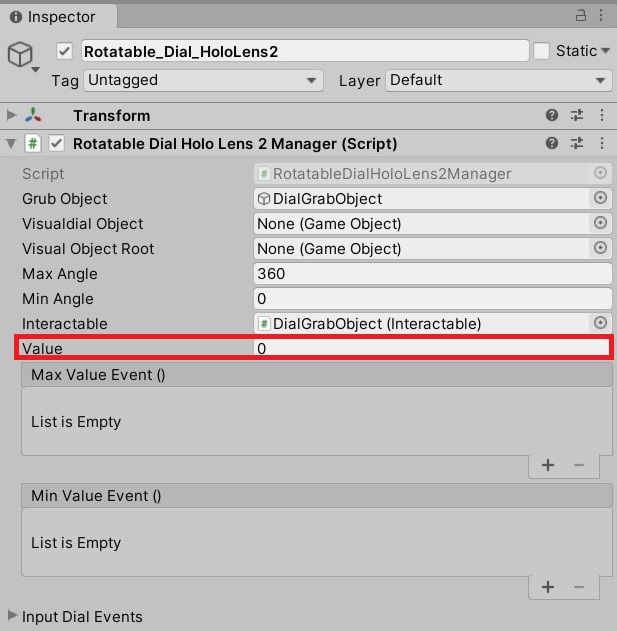Toggle the Static checkbox
The height and width of the screenshot is (631, 617).
(x=541, y=51)
